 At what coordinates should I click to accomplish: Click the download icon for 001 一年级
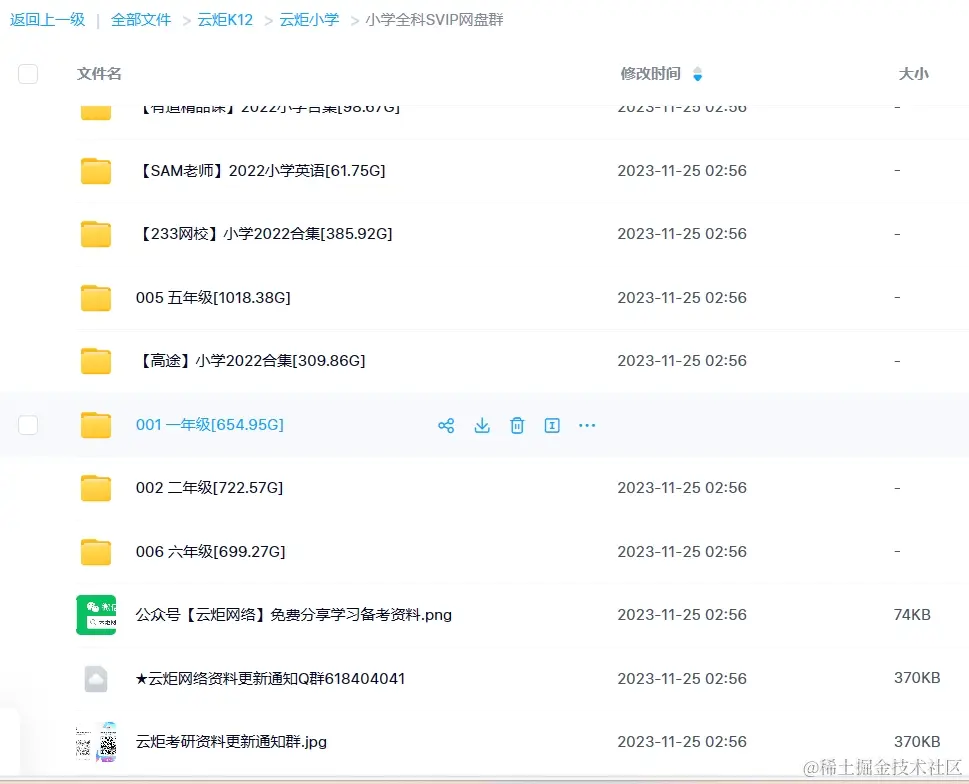pyautogui.click(x=482, y=425)
